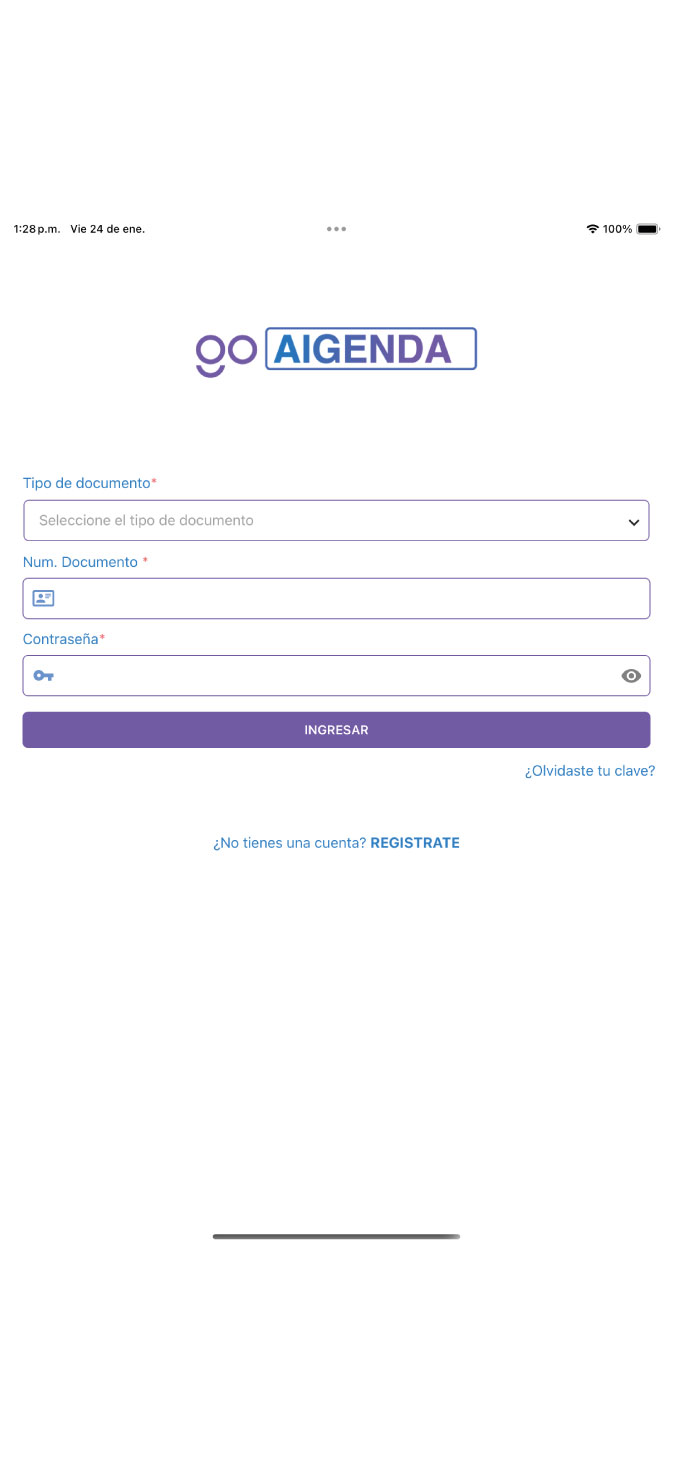The image size is (675, 1460).
Task: Tap the battery status icon
Action: [648, 229]
